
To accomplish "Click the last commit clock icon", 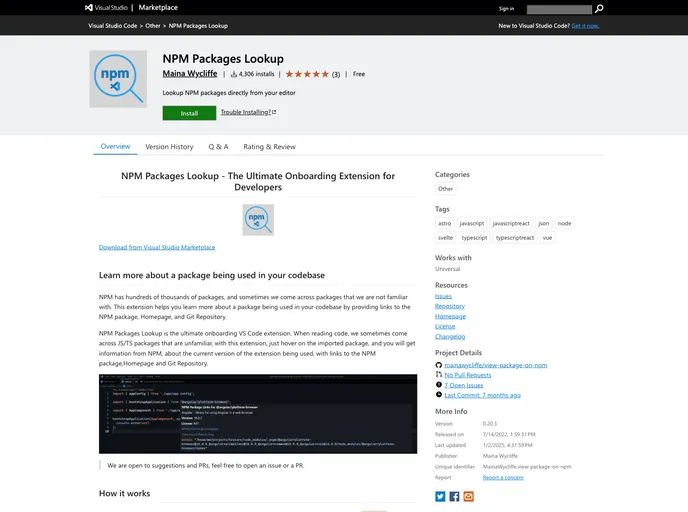I will coord(438,395).
